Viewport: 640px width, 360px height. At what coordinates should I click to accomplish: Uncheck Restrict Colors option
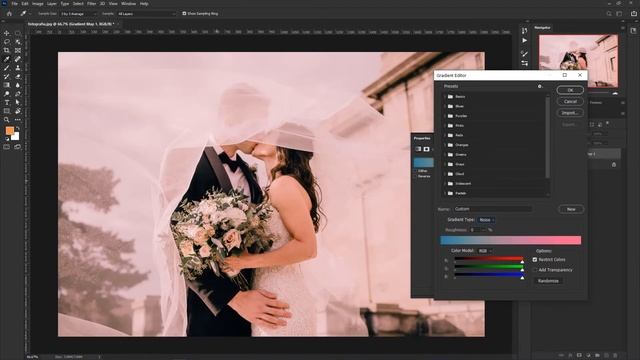pyautogui.click(x=535, y=260)
